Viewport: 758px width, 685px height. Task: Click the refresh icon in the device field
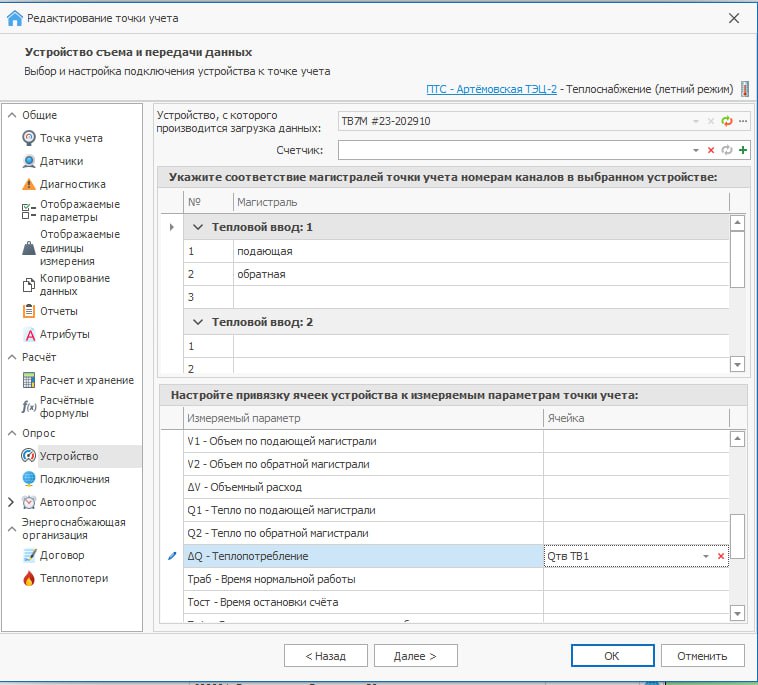(727, 121)
